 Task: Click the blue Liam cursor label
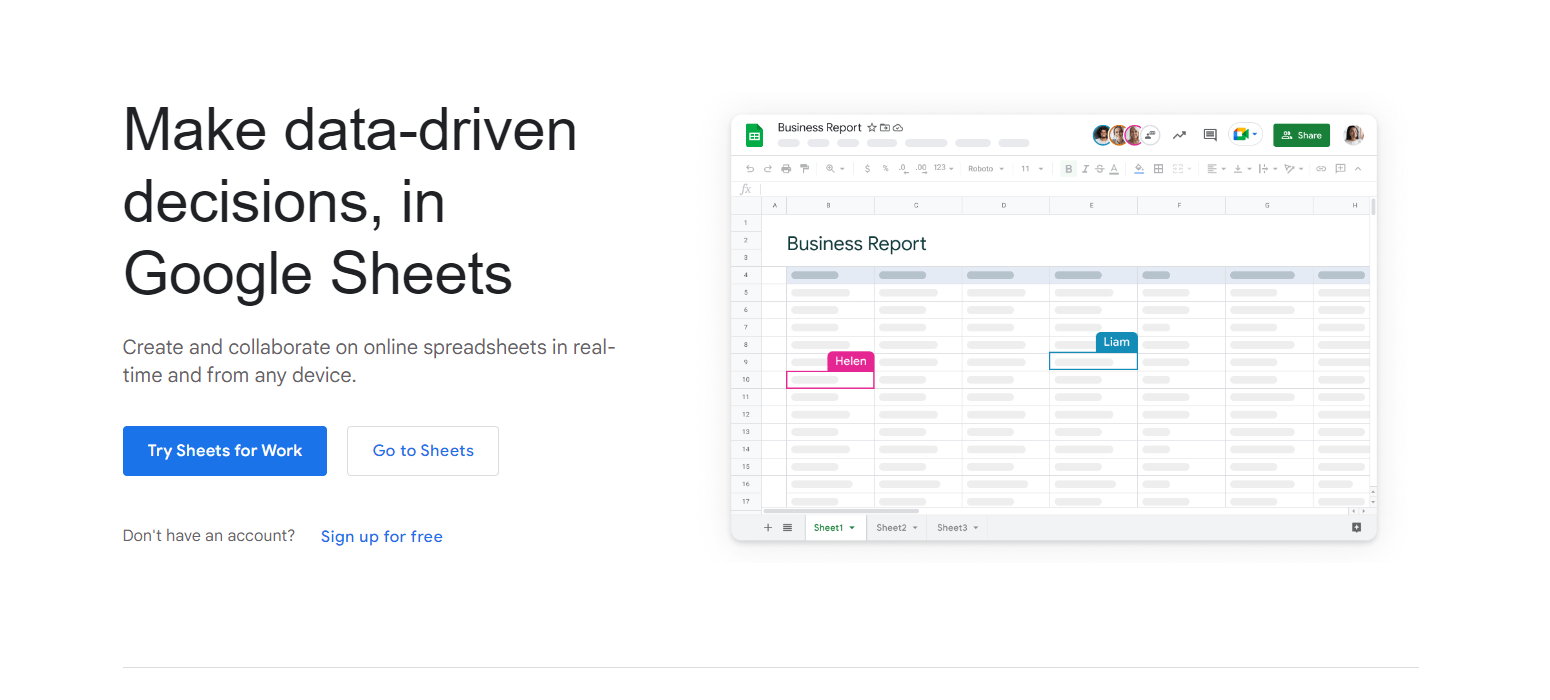[x=1116, y=342]
